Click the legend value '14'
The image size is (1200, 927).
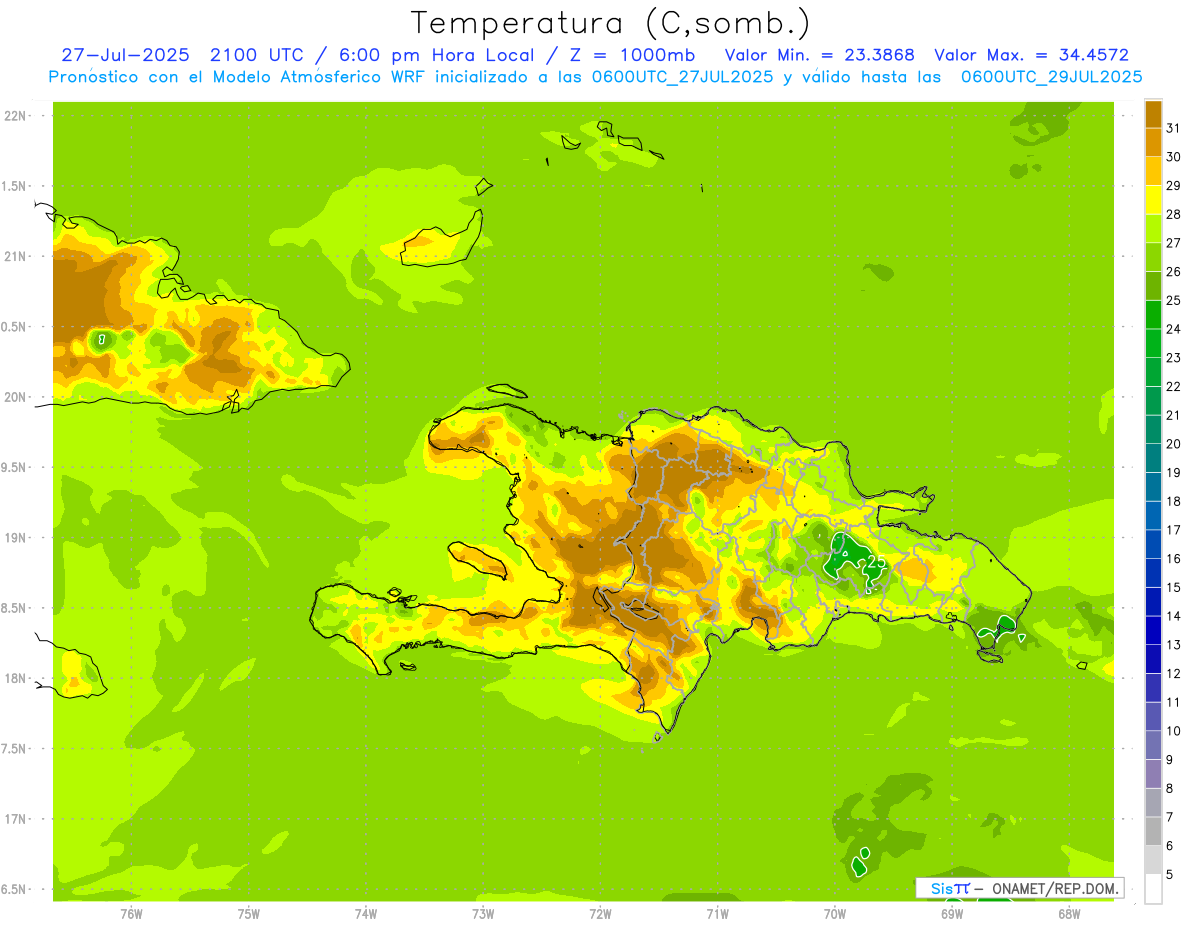1174,616
